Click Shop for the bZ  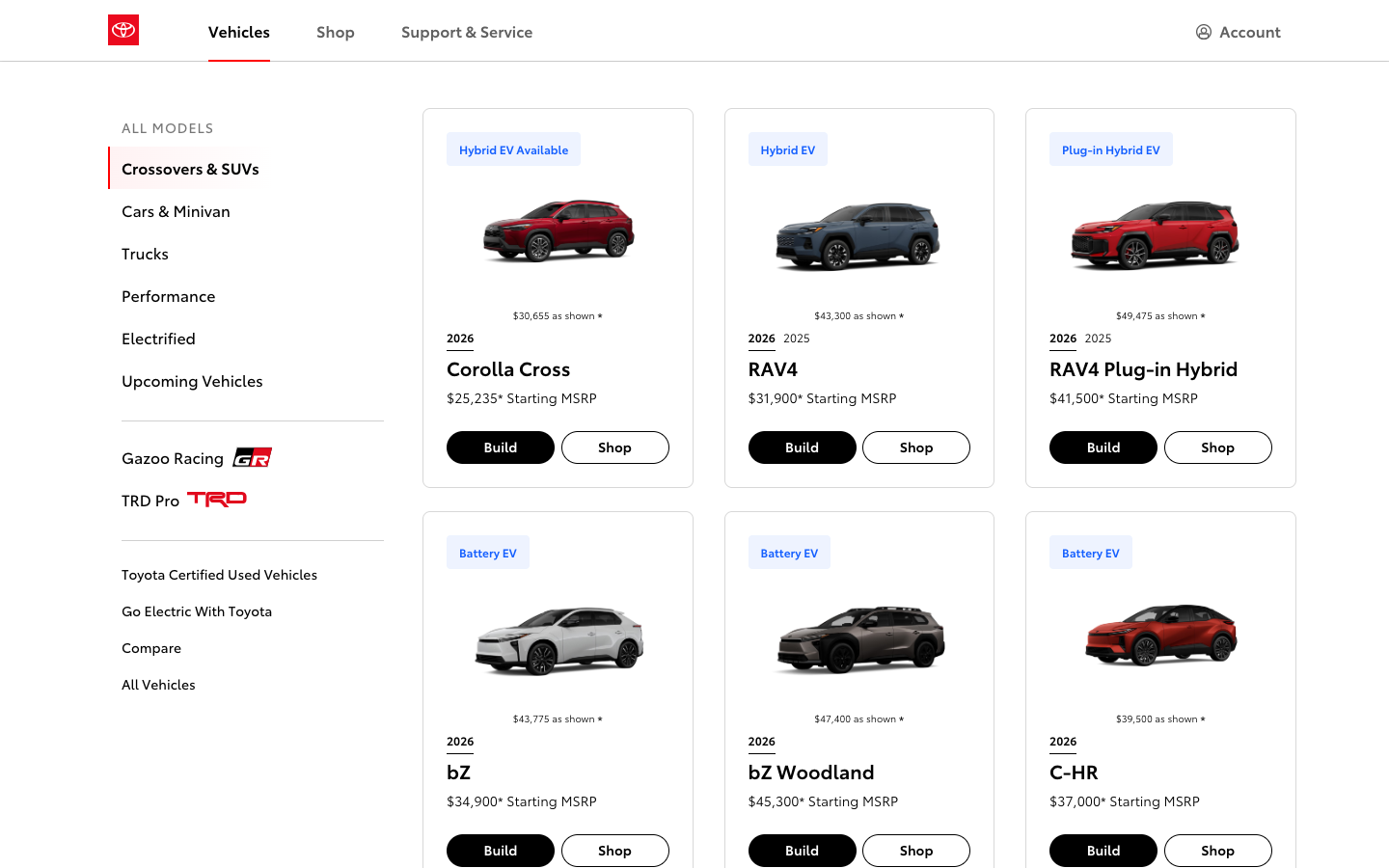click(615, 851)
